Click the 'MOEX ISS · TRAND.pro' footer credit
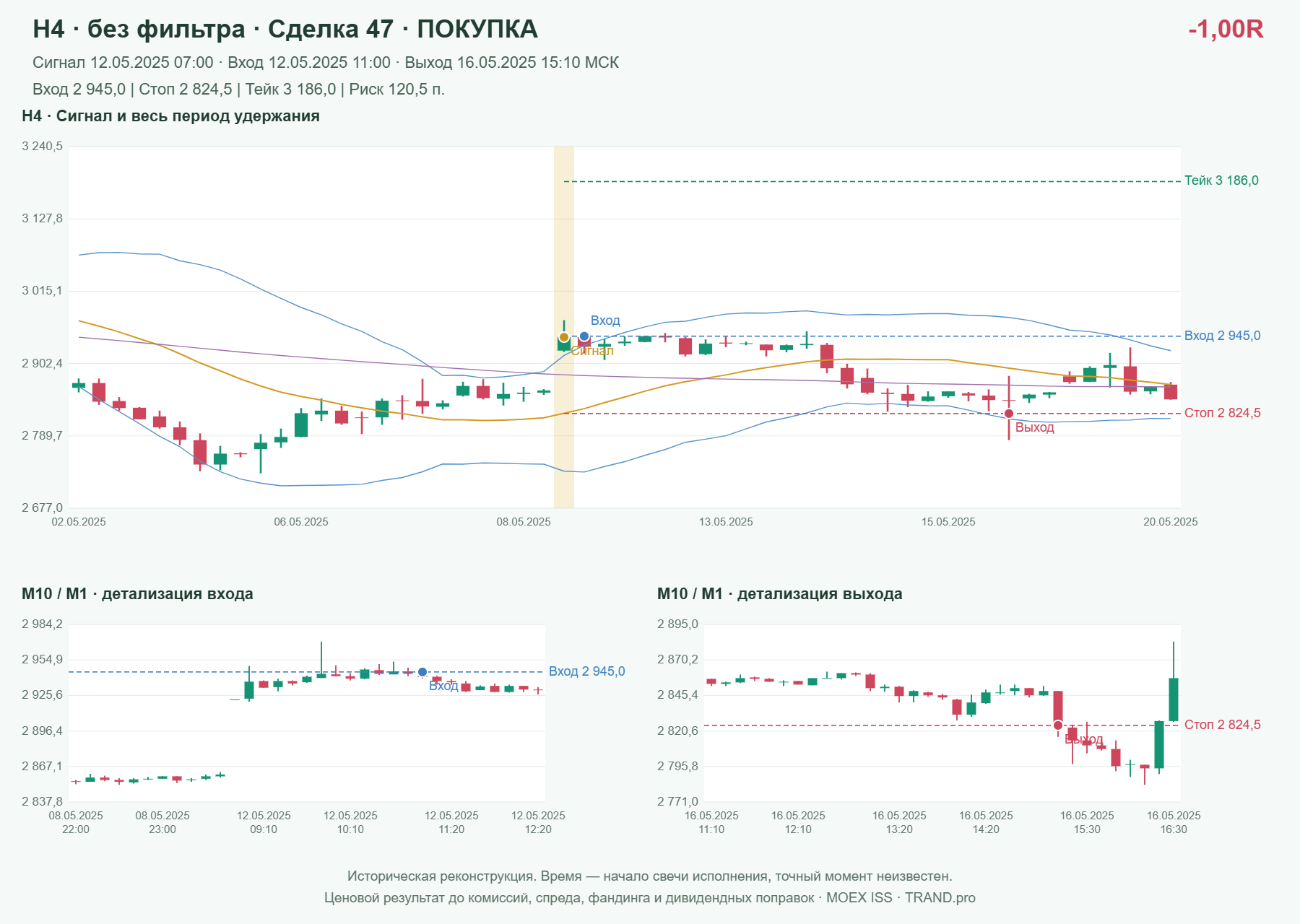1300x924 pixels. 901,898
